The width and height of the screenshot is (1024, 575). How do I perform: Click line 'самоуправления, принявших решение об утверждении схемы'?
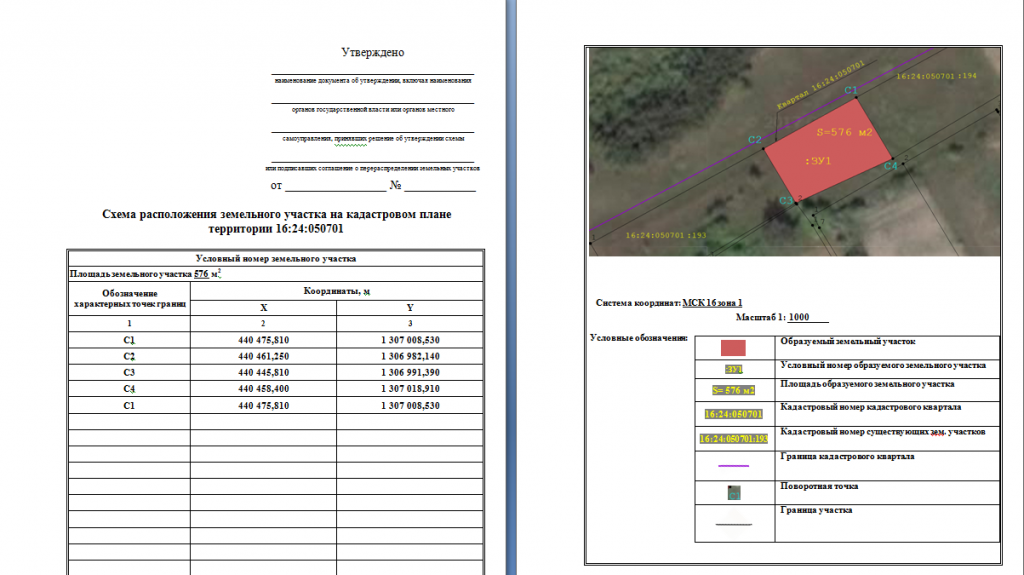point(373,139)
